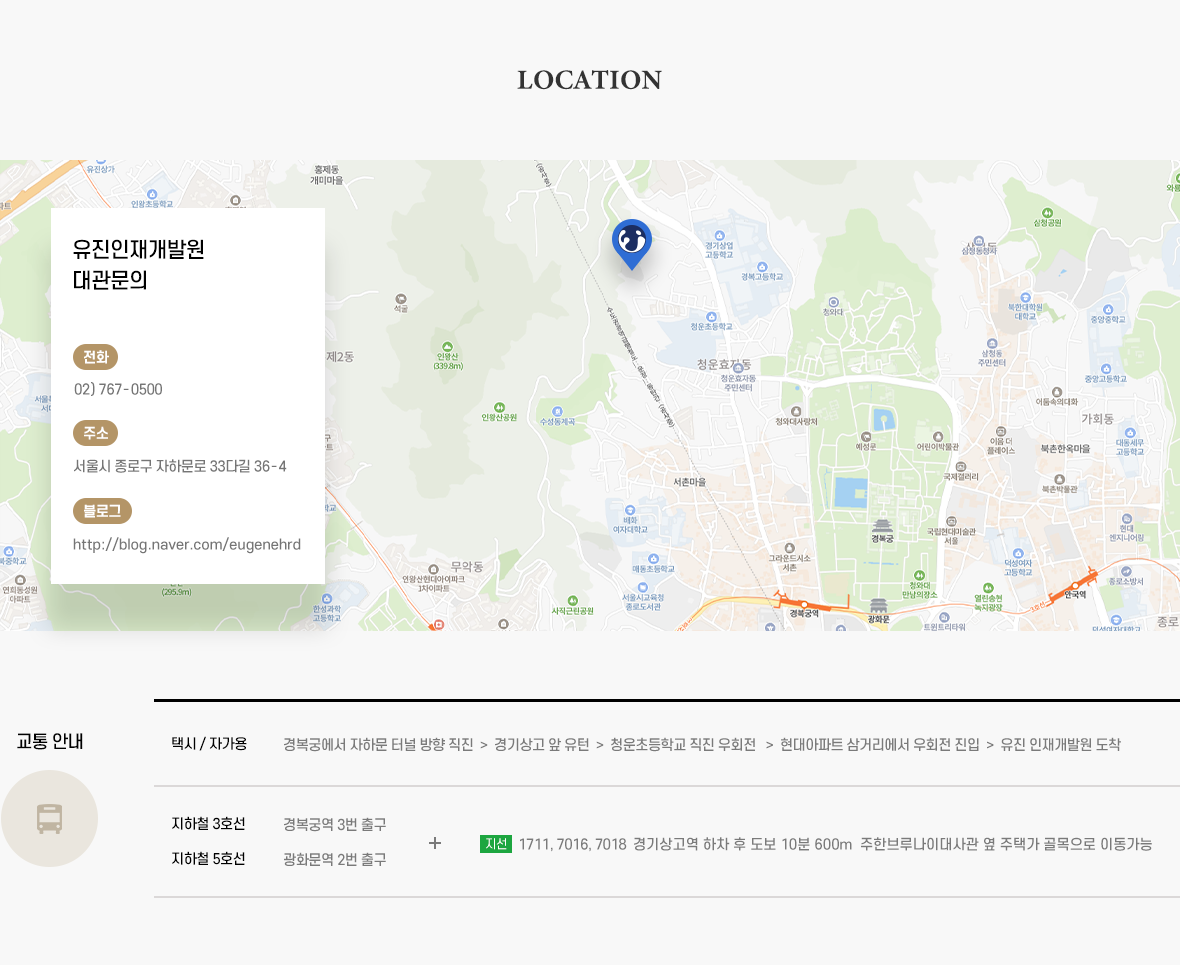Click the 청와대 marker icon on the map

click(833, 302)
